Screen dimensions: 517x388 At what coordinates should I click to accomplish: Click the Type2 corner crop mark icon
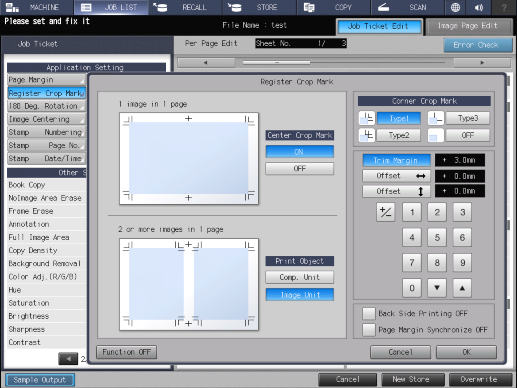point(367,135)
